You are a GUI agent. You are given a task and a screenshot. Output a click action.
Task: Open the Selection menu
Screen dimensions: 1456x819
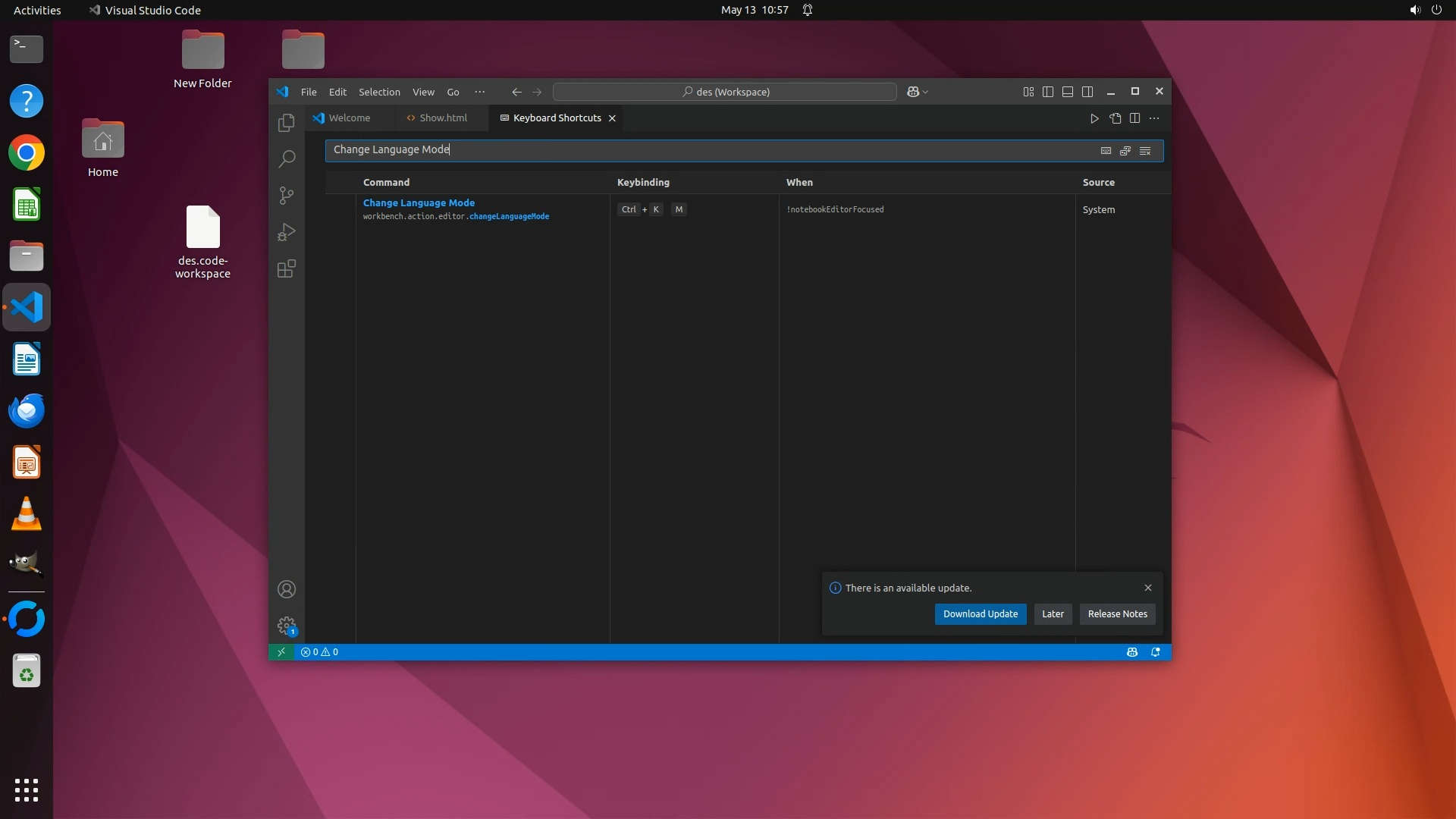tap(379, 92)
